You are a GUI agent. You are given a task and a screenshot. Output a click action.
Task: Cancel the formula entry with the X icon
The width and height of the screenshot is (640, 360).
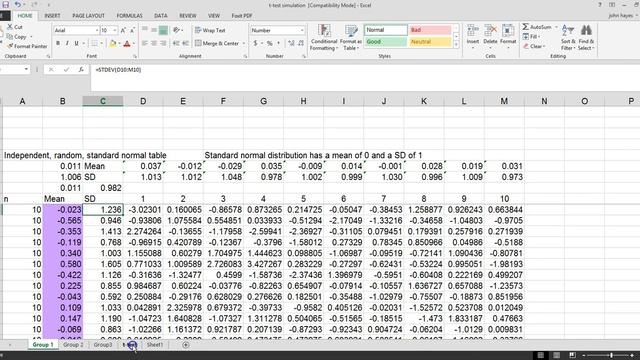pyautogui.click(x=51, y=70)
